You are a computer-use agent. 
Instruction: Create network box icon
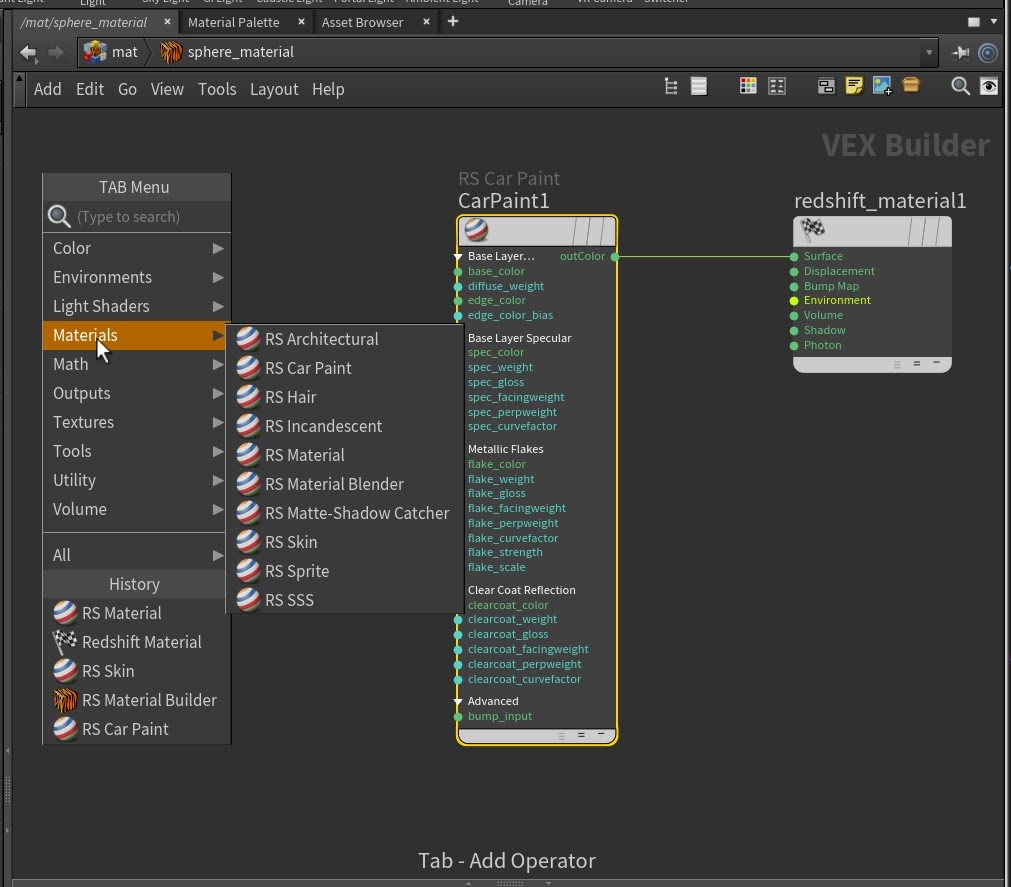pyautogui.click(x=826, y=86)
